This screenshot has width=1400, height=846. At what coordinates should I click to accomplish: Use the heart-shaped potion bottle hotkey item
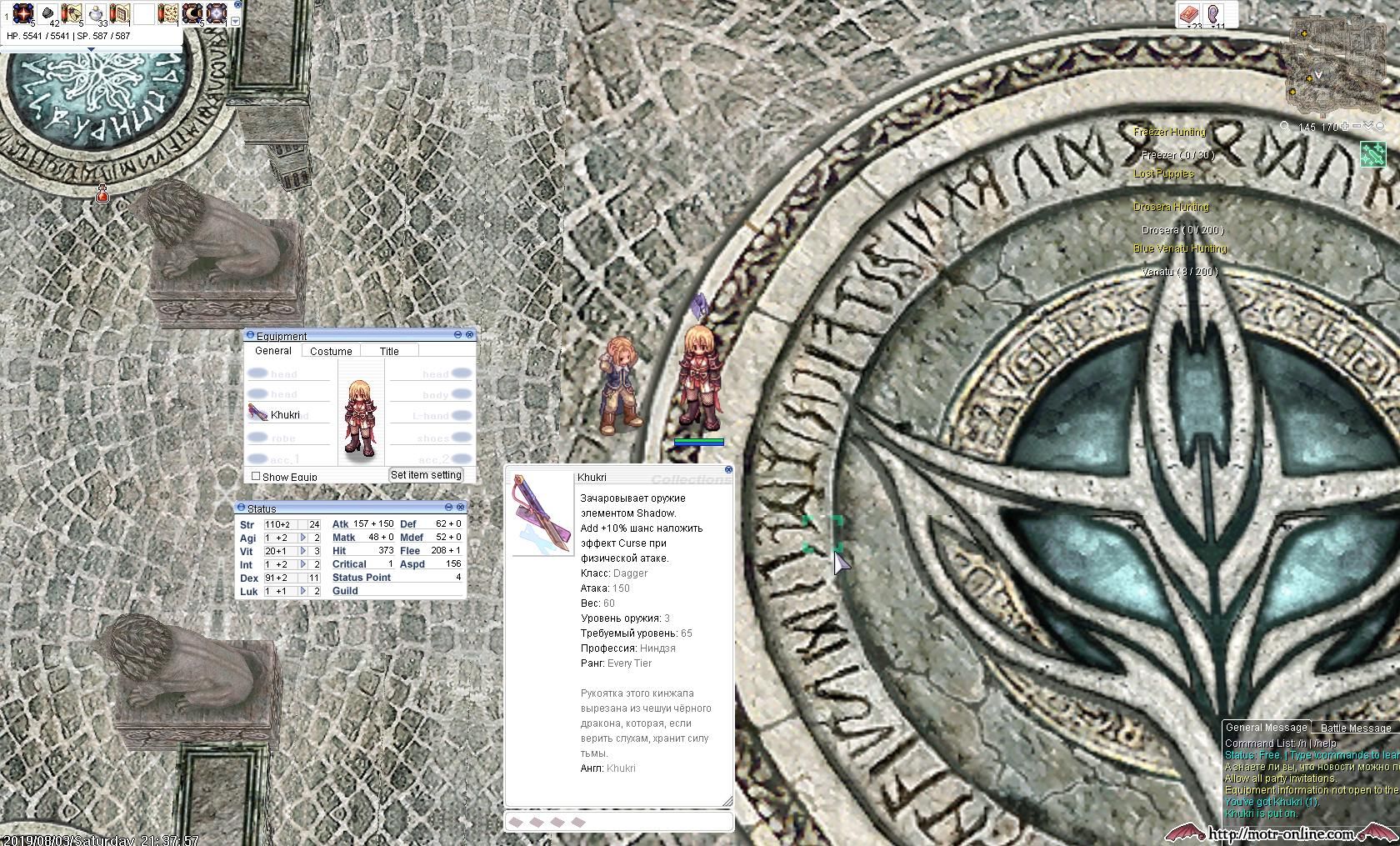tap(95, 13)
